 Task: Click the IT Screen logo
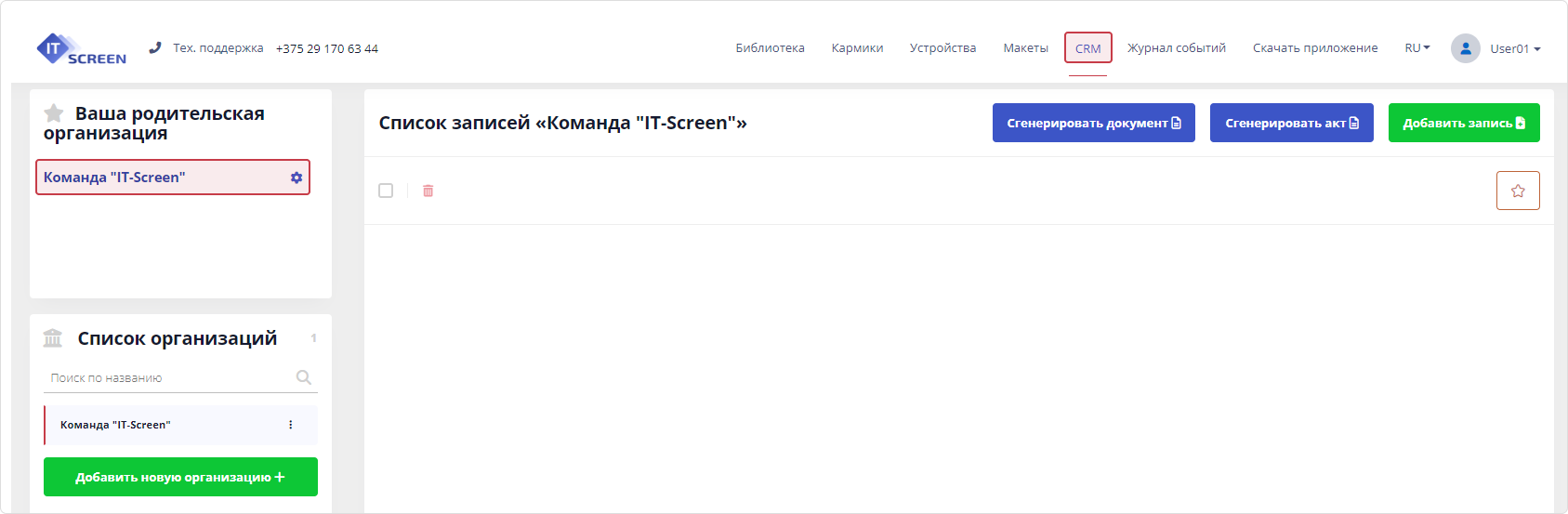pos(81,48)
